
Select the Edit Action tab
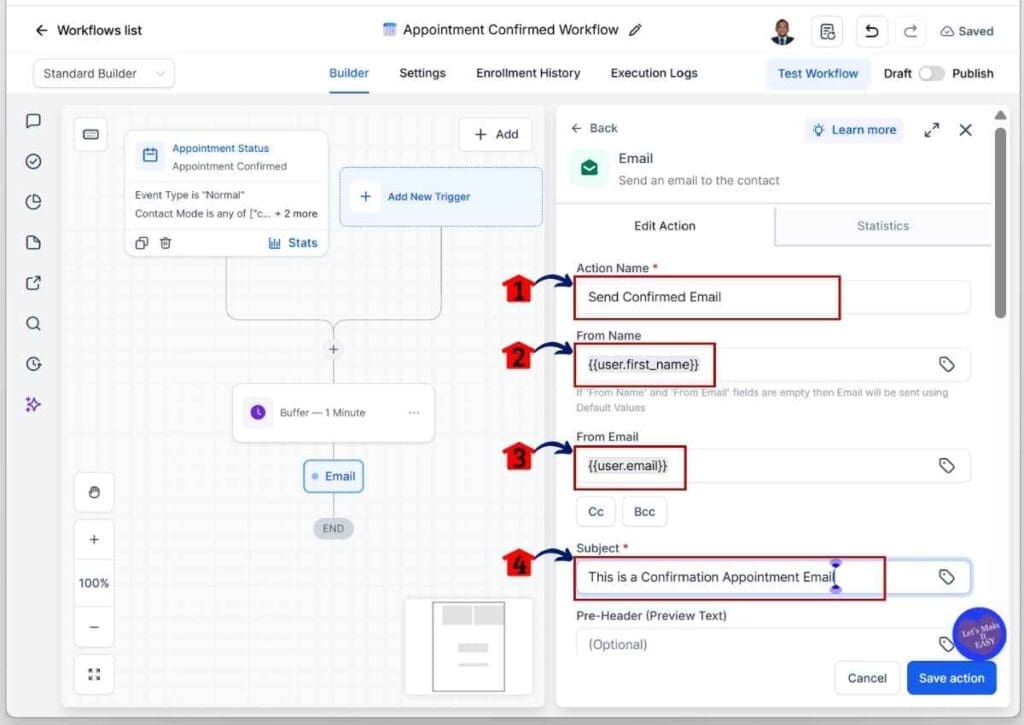pos(665,226)
